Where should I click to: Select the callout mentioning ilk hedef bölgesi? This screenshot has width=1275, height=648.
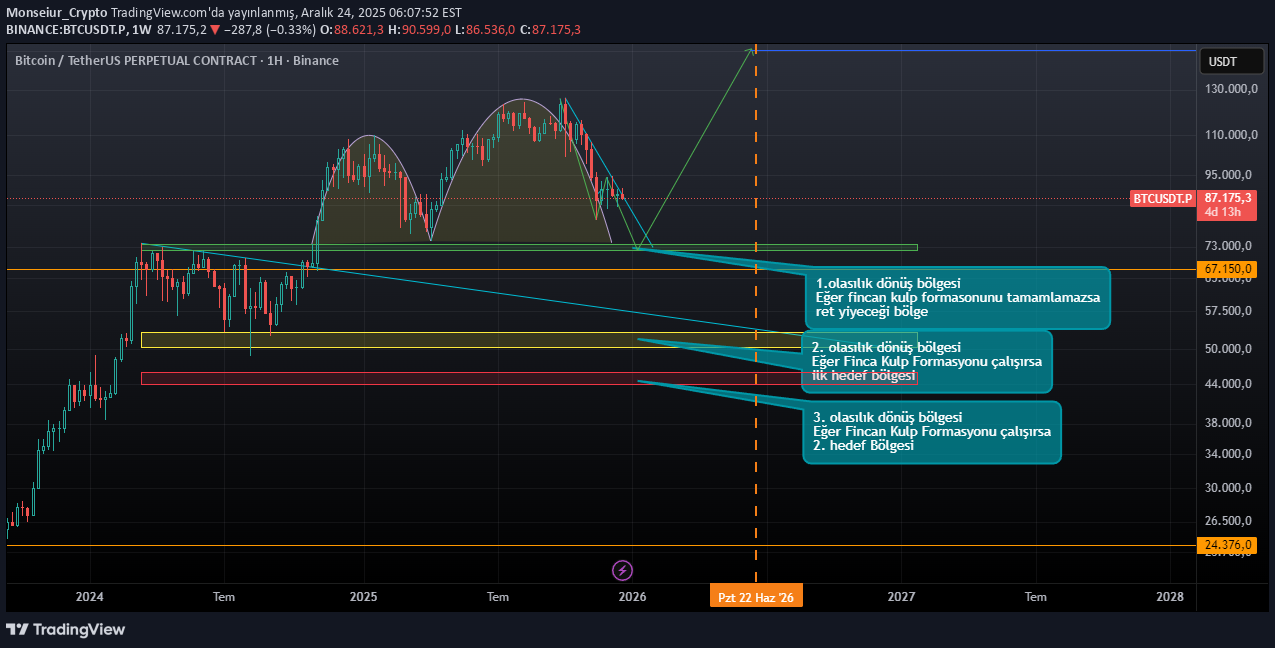(930, 361)
